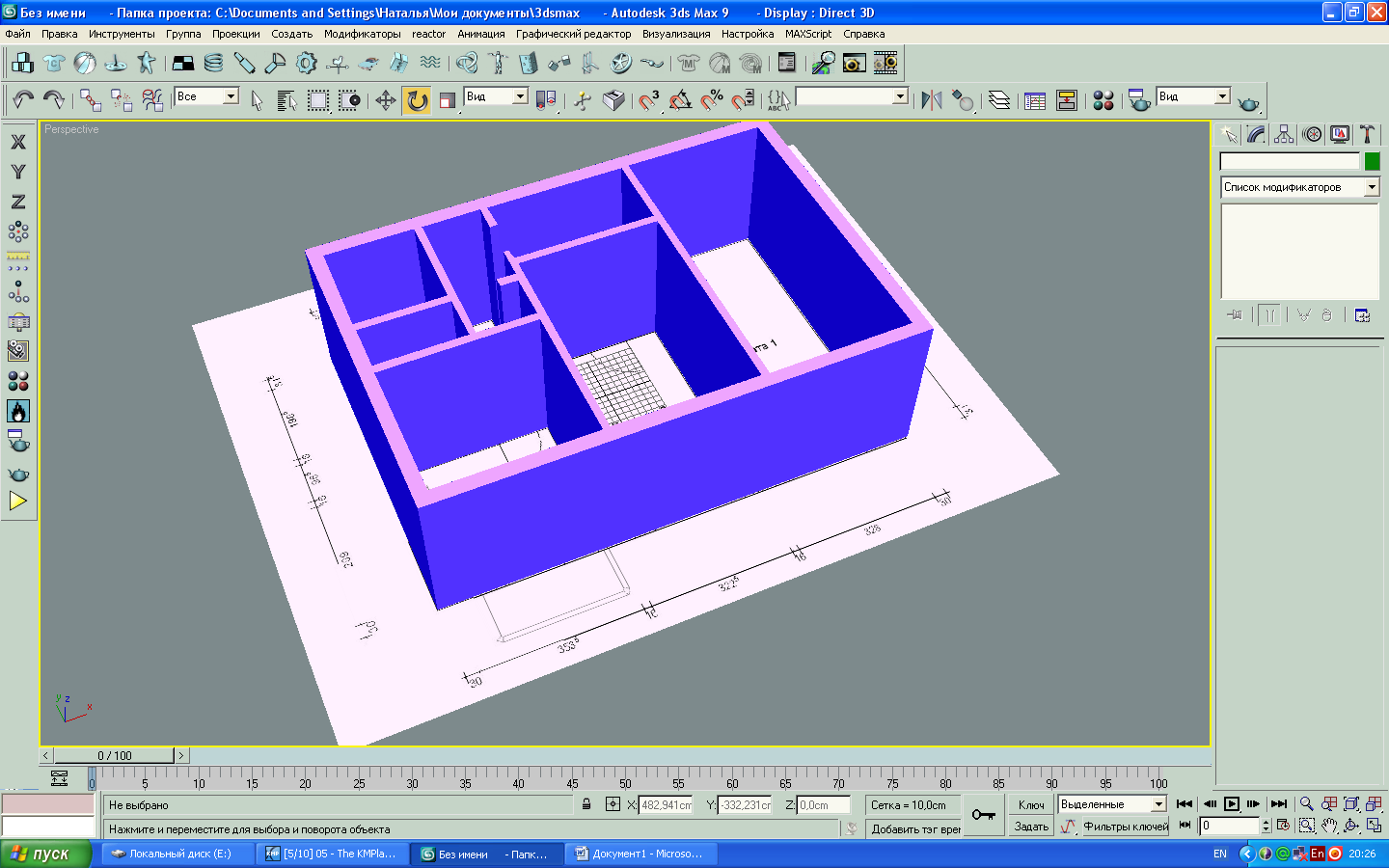The image size is (1389, 868).
Task: Open the Align tool
Action: (963, 99)
